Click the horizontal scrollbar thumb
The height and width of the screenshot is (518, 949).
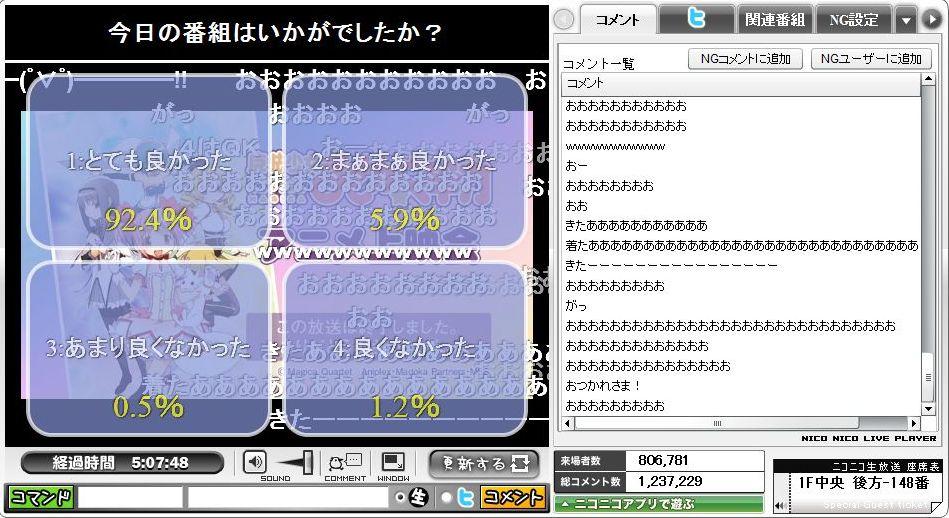pyautogui.click(x=717, y=423)
